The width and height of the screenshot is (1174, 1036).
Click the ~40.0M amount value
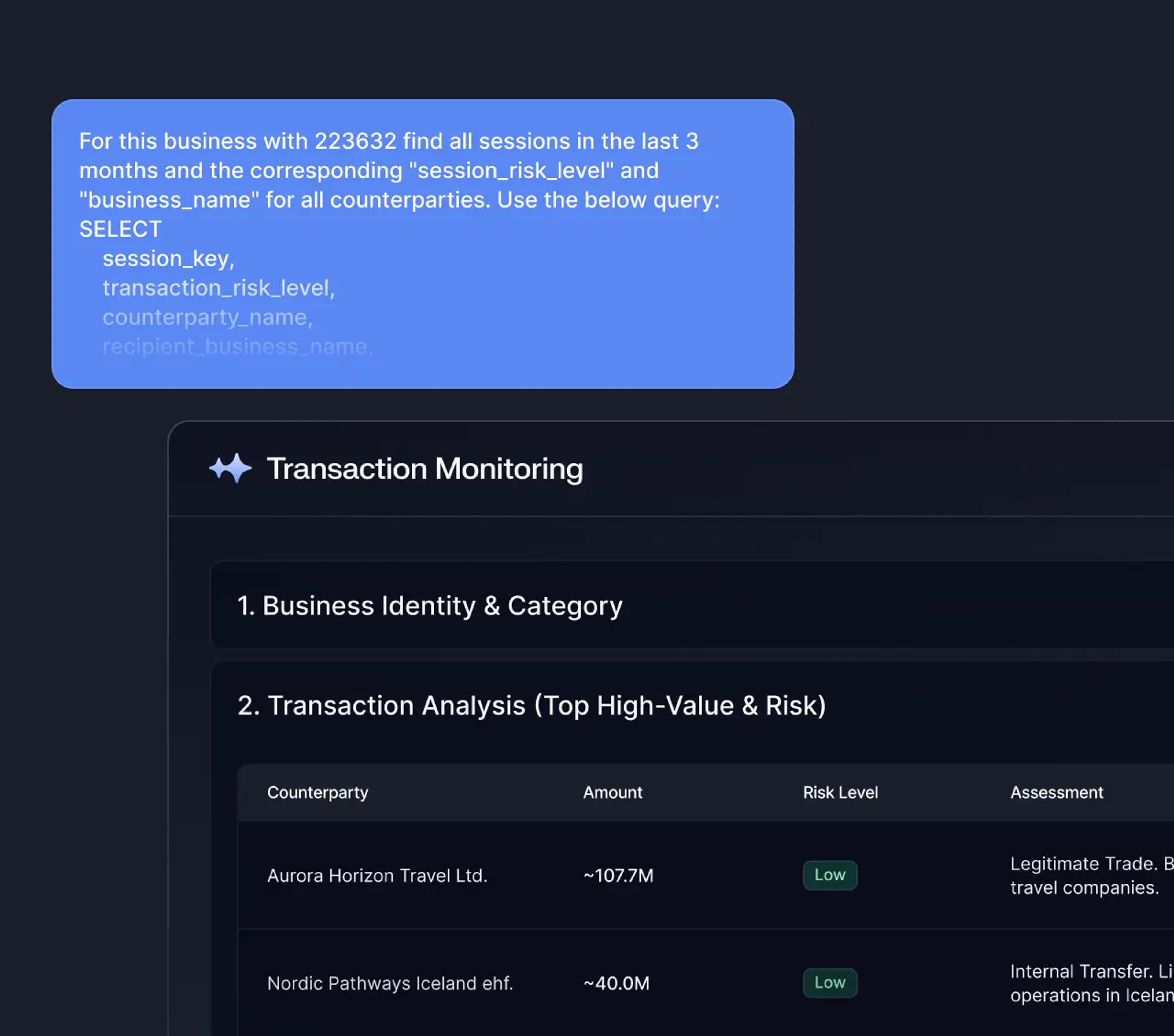point(616,983)
